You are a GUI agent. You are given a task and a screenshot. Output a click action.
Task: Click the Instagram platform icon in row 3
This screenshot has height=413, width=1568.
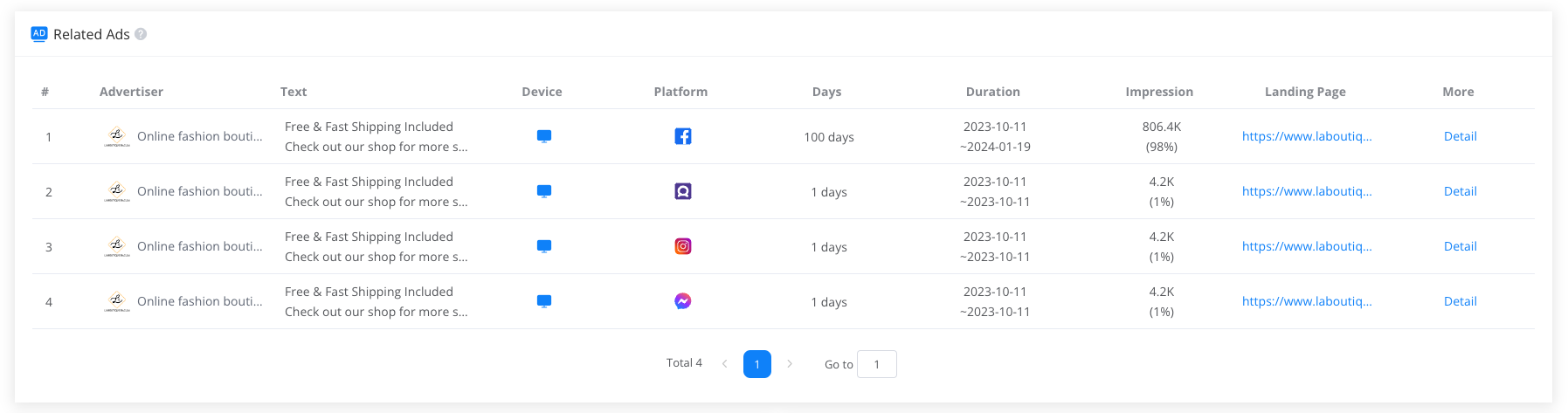pyautogui.click(x=683, y=246)
